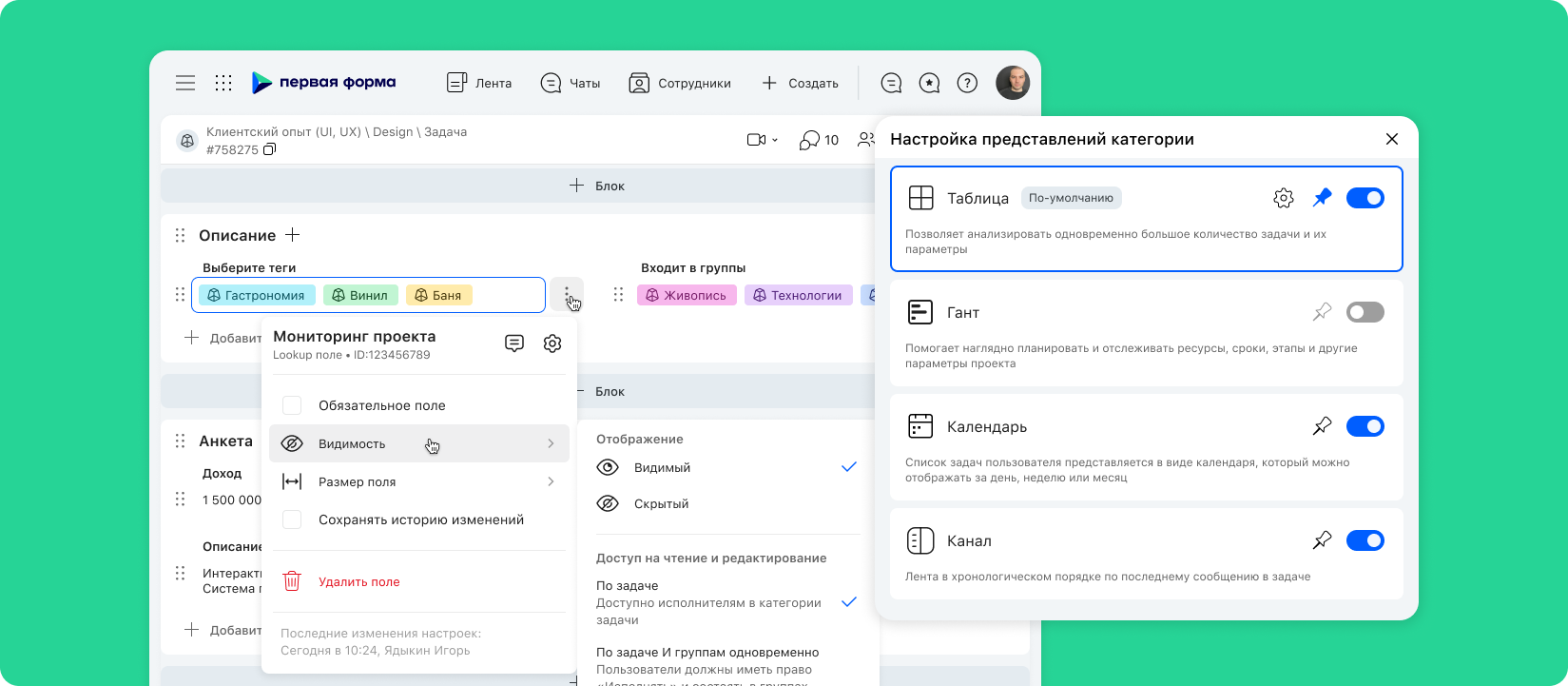The width and height of the screenshot is (1568, 686).
Task: Open the help question-mark icon
Action: tap(967, 83)
